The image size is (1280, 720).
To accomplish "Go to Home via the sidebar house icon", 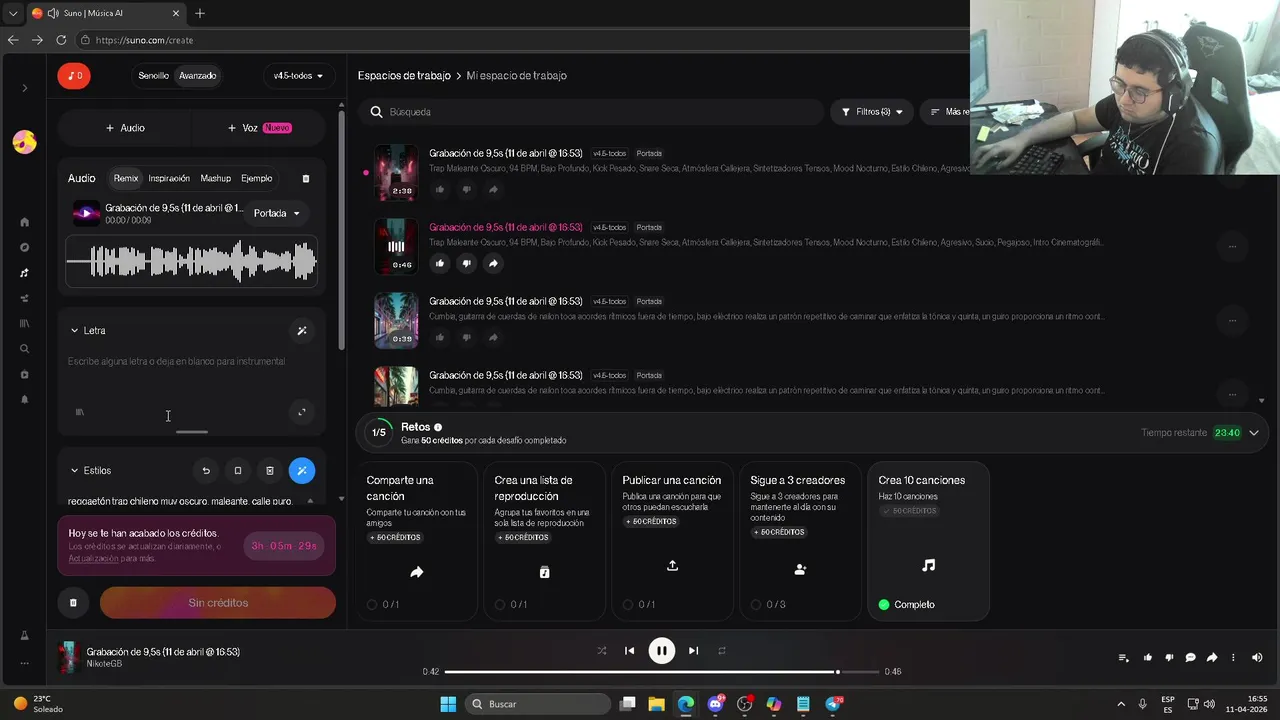I will point(25,222).
